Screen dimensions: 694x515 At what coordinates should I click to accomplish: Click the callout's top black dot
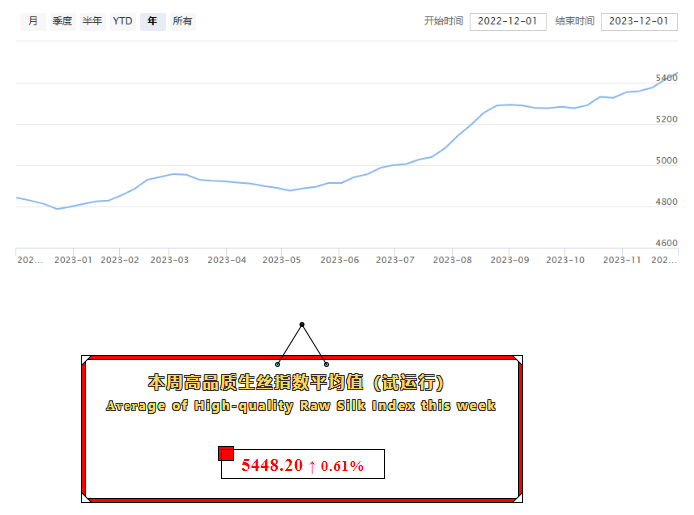click(301, 324)
